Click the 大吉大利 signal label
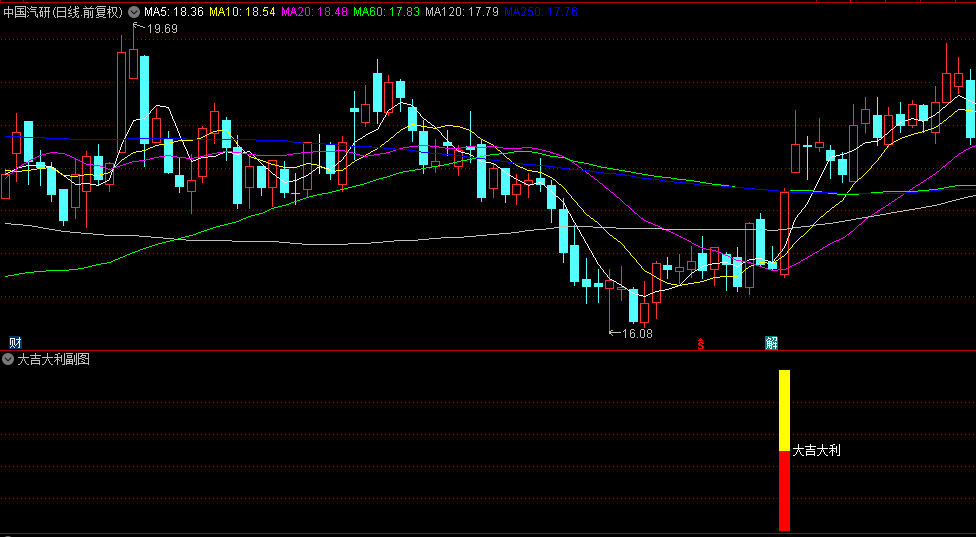The height and width of the screenshot is (537, 976). [816, 451]
